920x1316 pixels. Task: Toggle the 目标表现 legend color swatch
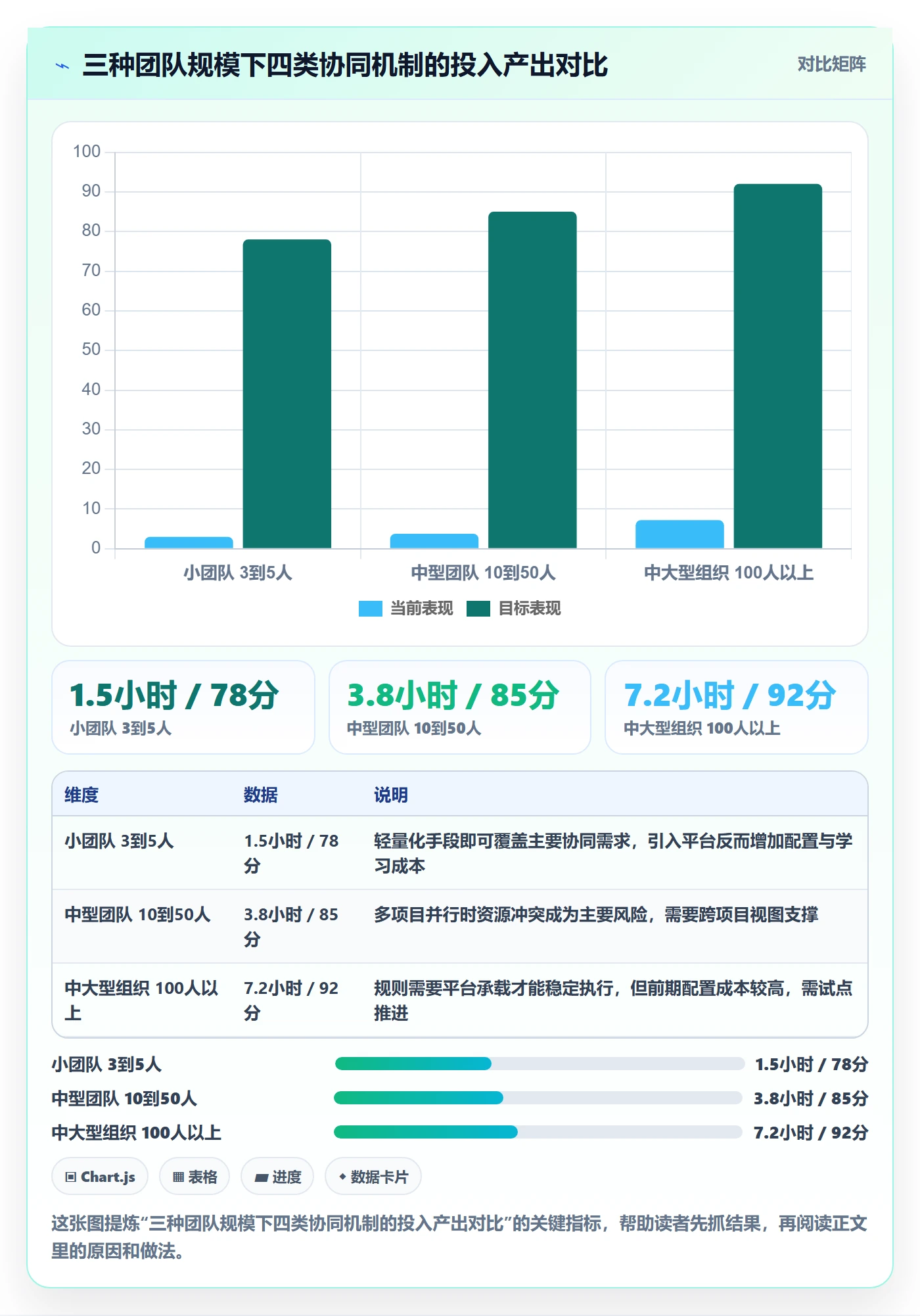(478, 609)
